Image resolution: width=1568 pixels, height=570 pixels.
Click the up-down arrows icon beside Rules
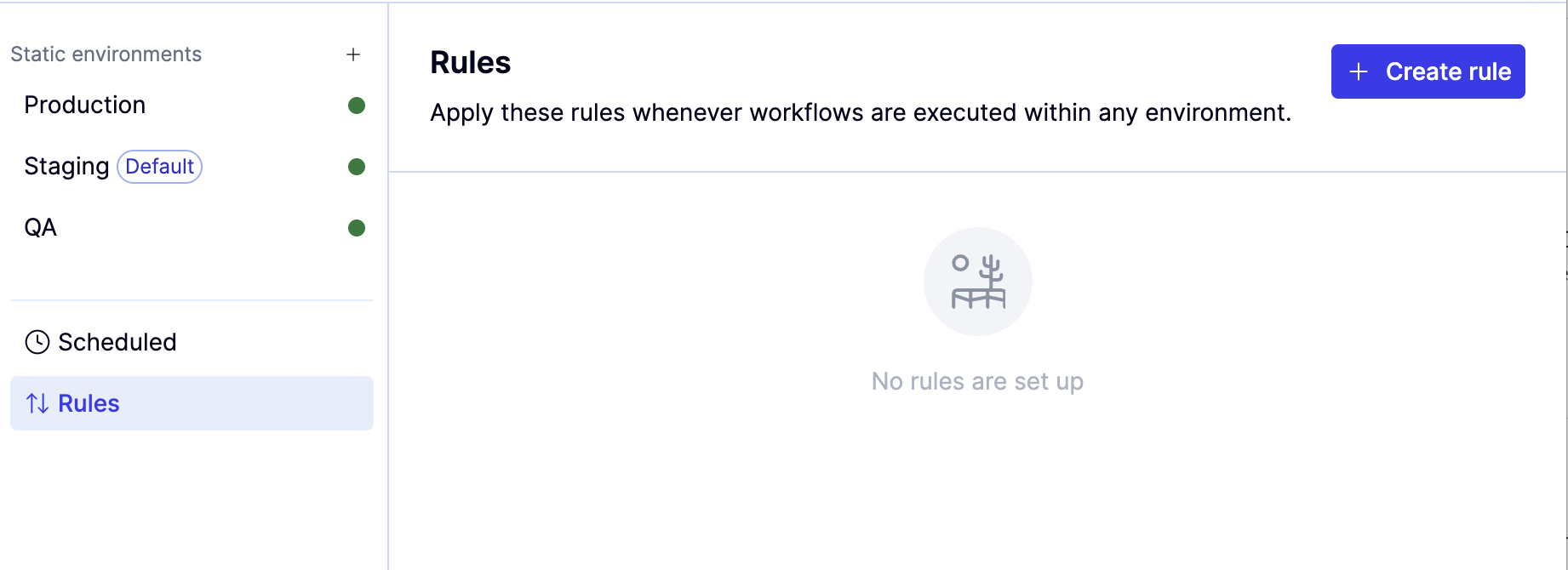(x=37, y=403)
